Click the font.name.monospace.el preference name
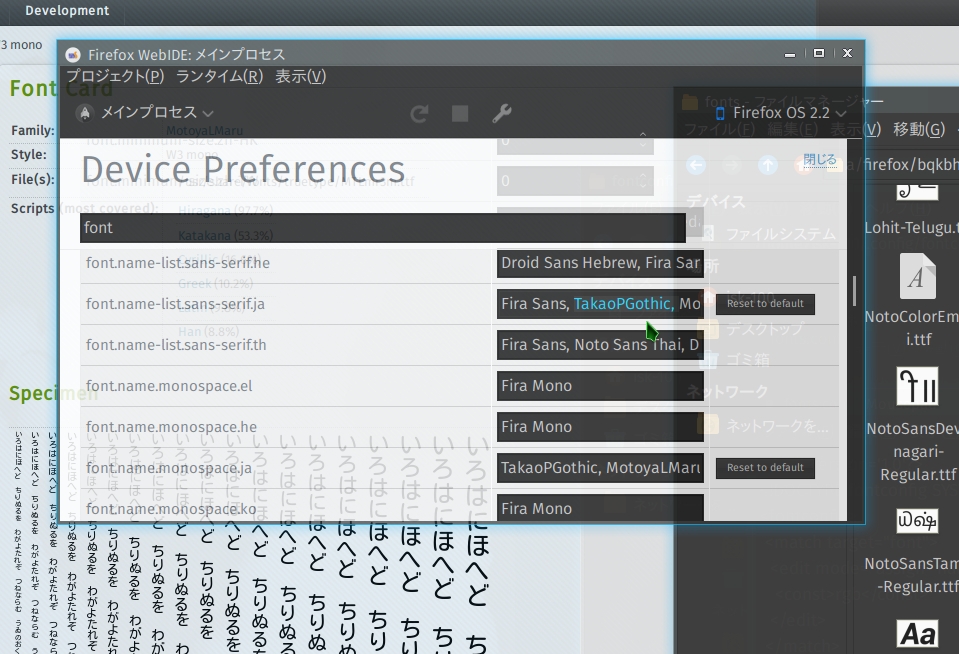This screenshot has height=654, width=959. point(169,386)
